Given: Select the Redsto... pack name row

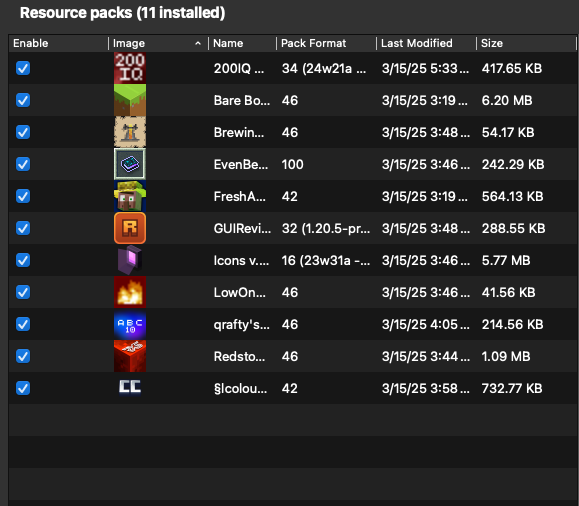Looking at the screenshot, I should [x=239, y=356].
